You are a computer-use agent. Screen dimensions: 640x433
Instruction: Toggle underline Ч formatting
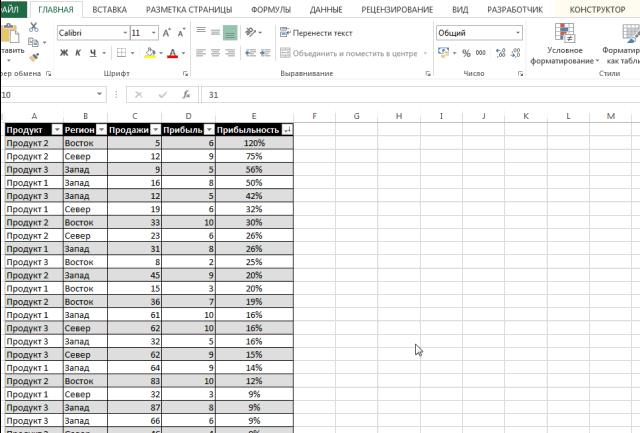(93, 53)
